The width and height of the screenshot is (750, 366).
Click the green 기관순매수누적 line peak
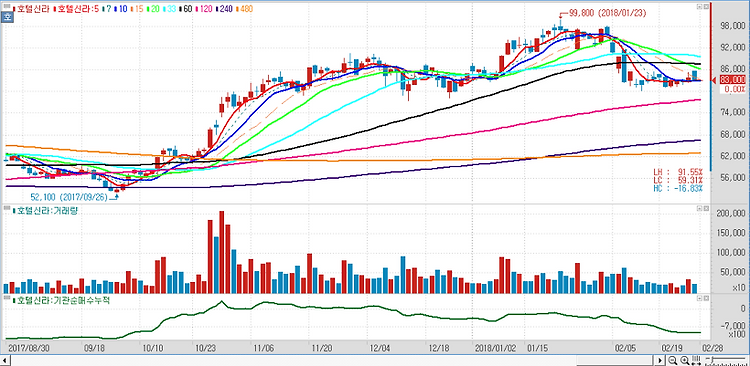tap(221, 301)
